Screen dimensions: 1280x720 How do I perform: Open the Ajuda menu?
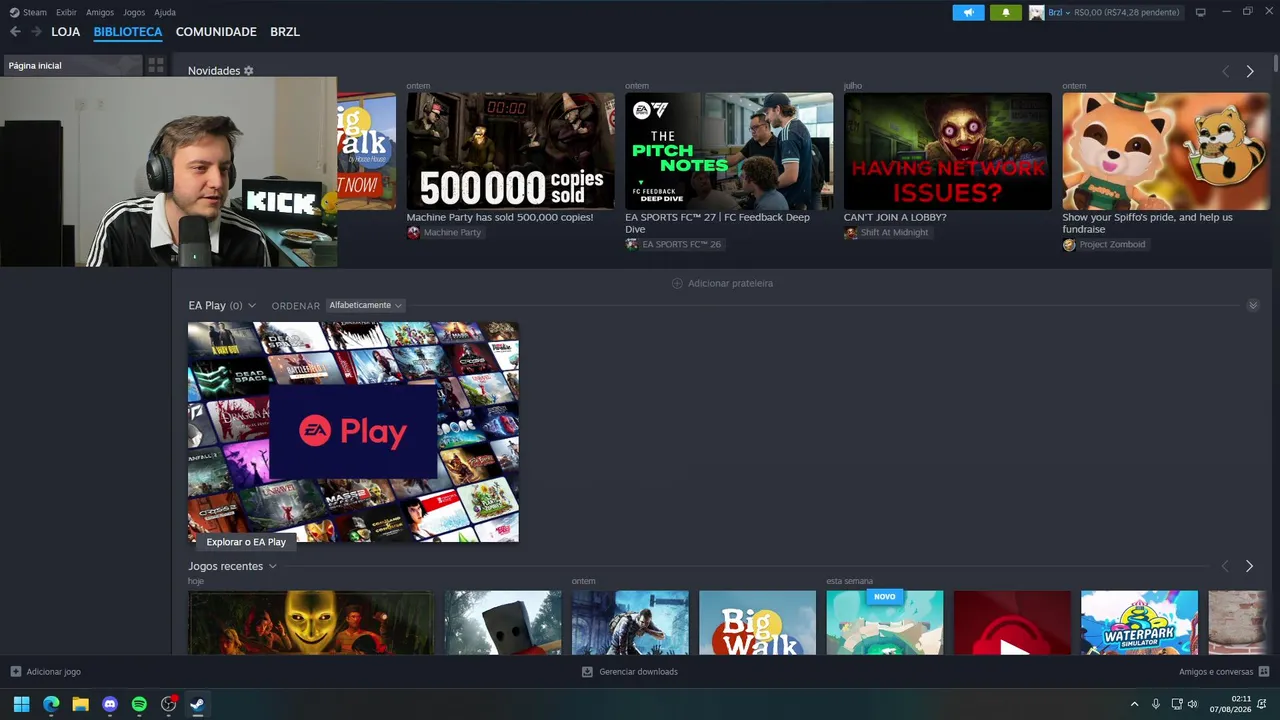point(165,12)
